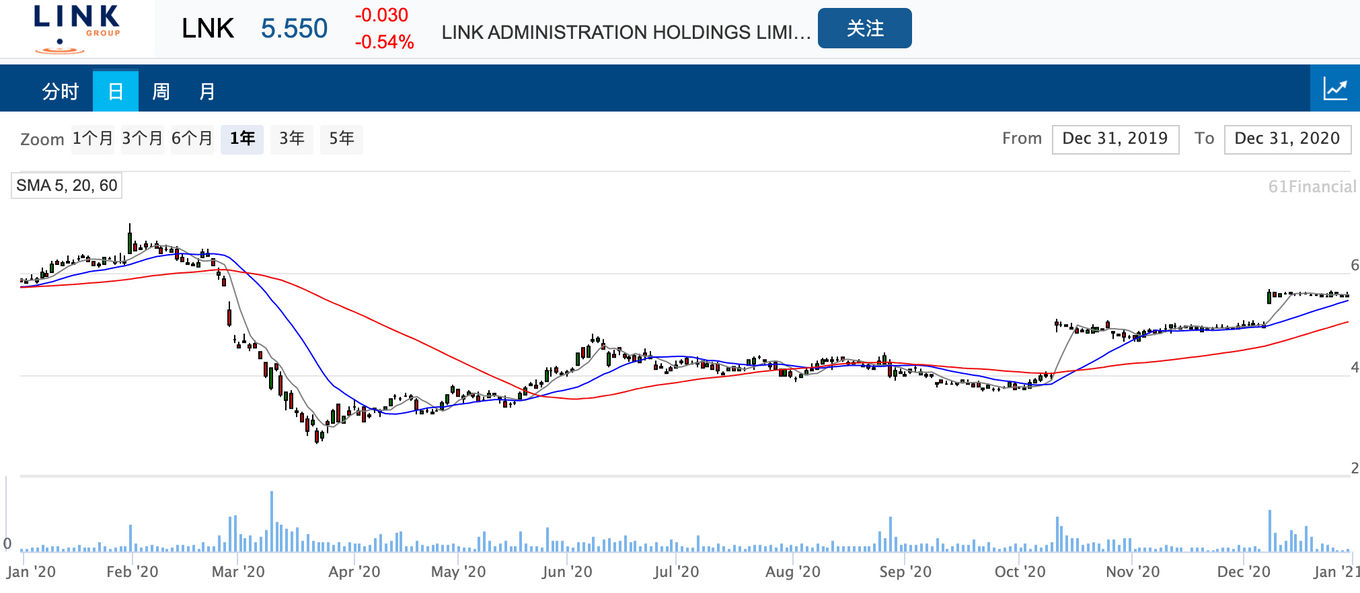Click the Feb '20 axis label

pos(132,572)
